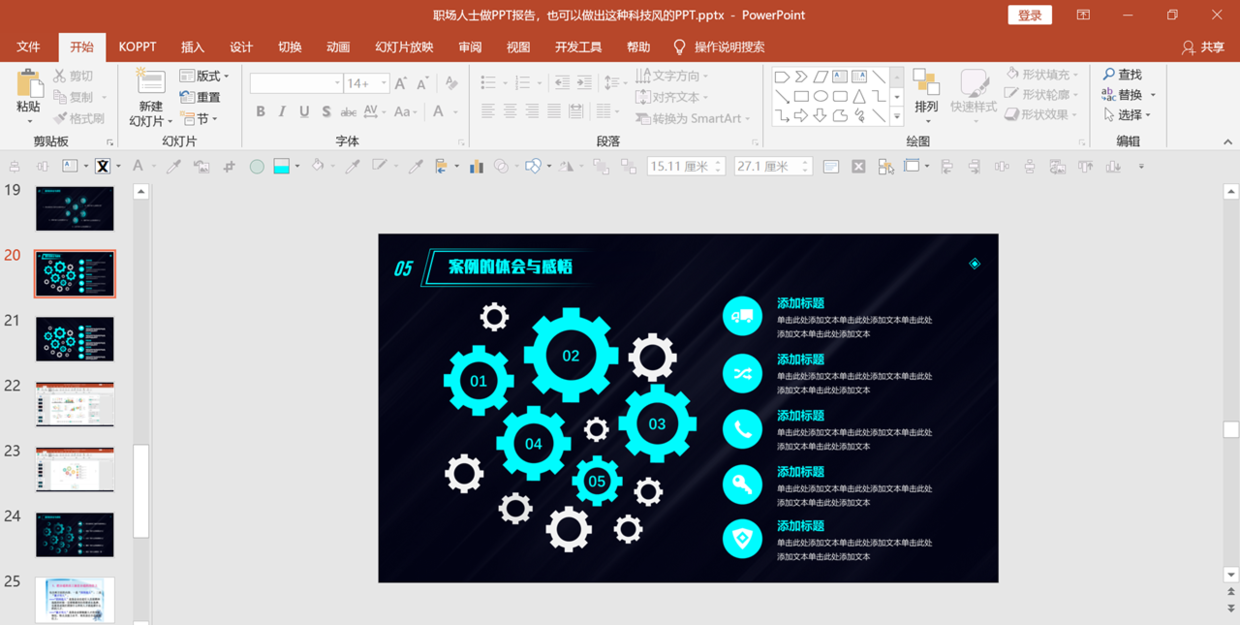Open the font name combo box
The image size is (1240, 625).
pyautogui.click(x=296, y=84)
